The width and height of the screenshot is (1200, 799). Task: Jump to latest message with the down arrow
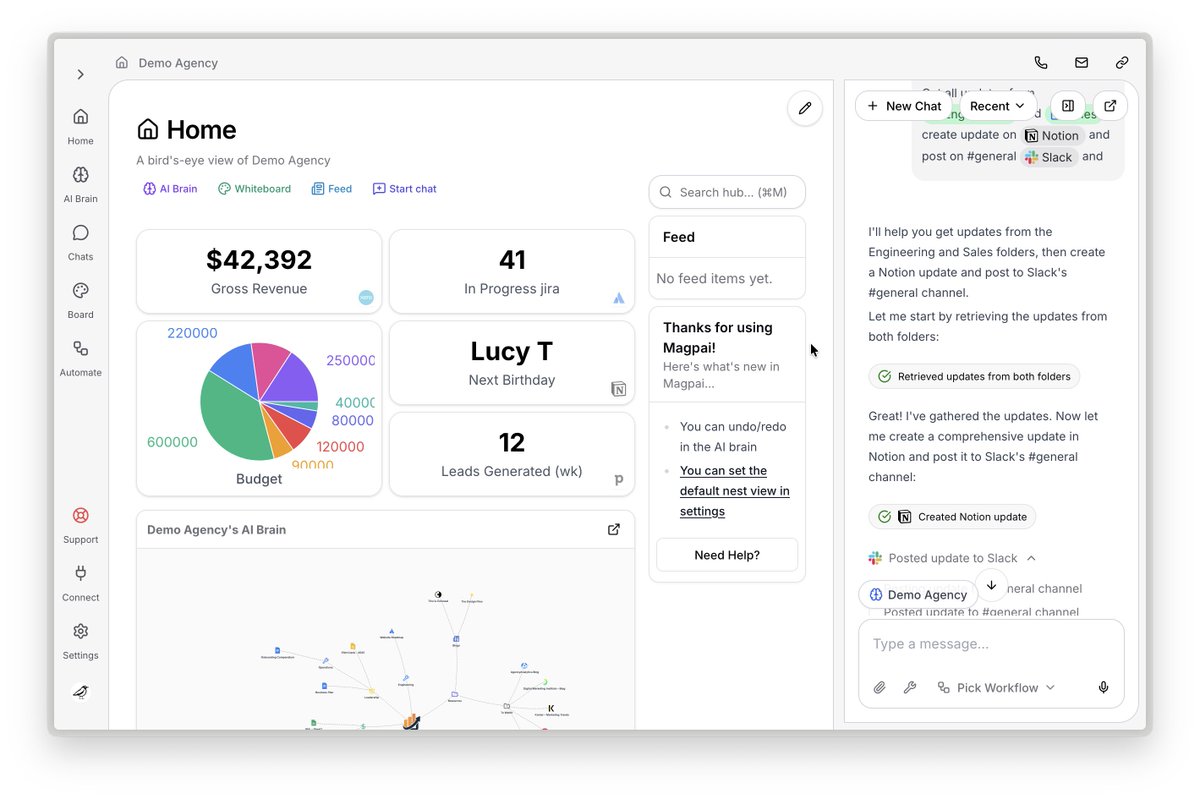[991, 585]
